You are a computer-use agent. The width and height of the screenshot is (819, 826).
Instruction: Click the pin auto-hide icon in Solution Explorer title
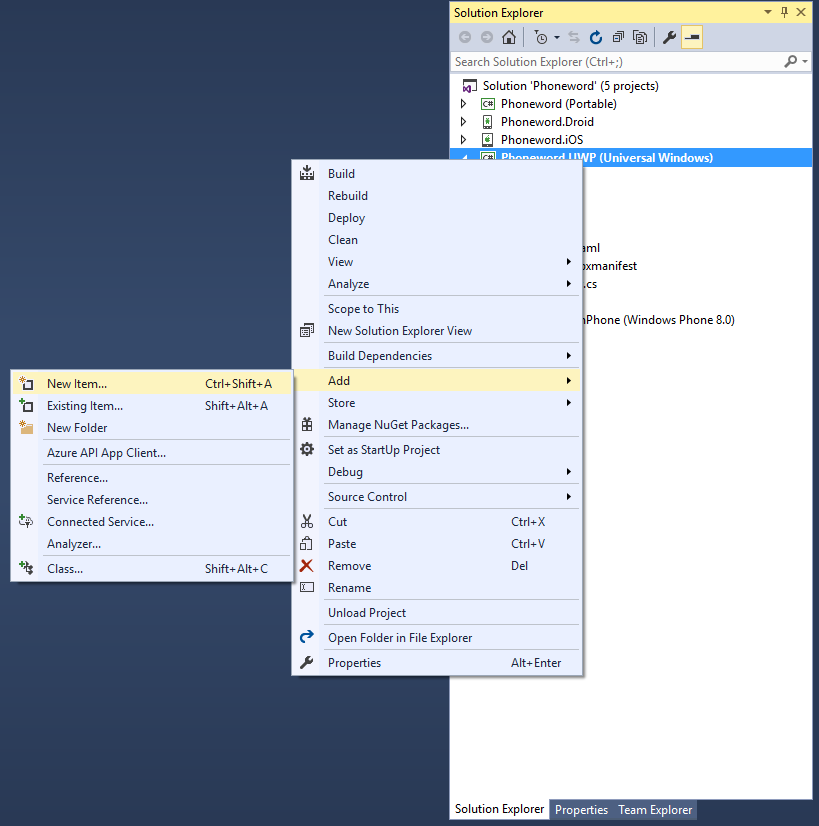tap(784, 12)
